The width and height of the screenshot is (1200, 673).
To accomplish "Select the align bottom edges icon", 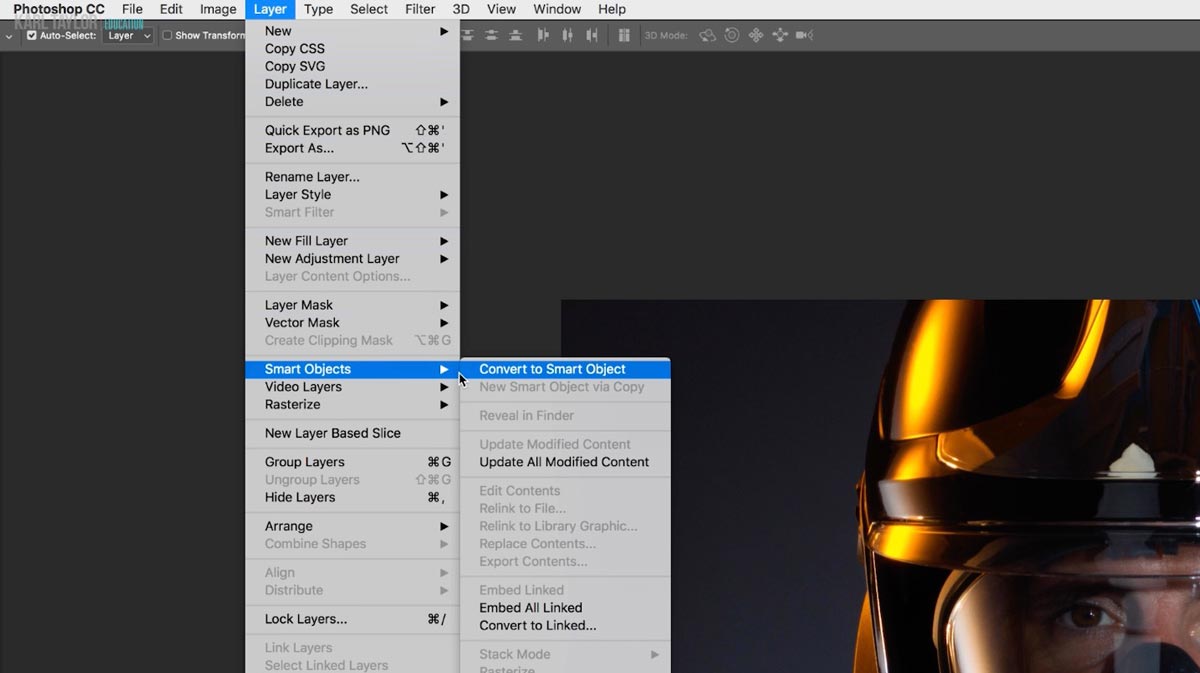I will click(x=515, y=35).
